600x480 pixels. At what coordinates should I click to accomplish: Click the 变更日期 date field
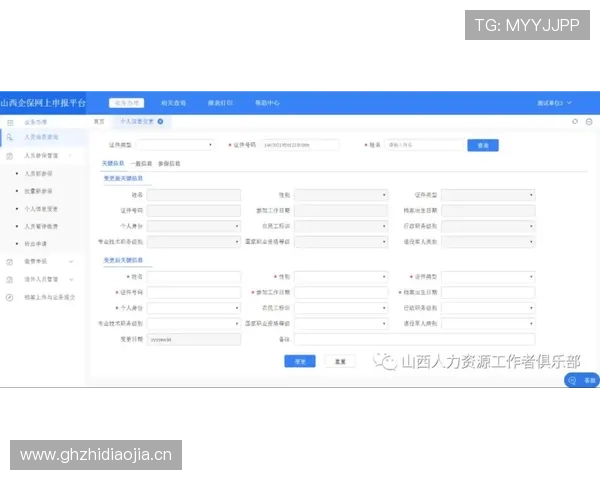pyautogui.click(x=194, y=340)
